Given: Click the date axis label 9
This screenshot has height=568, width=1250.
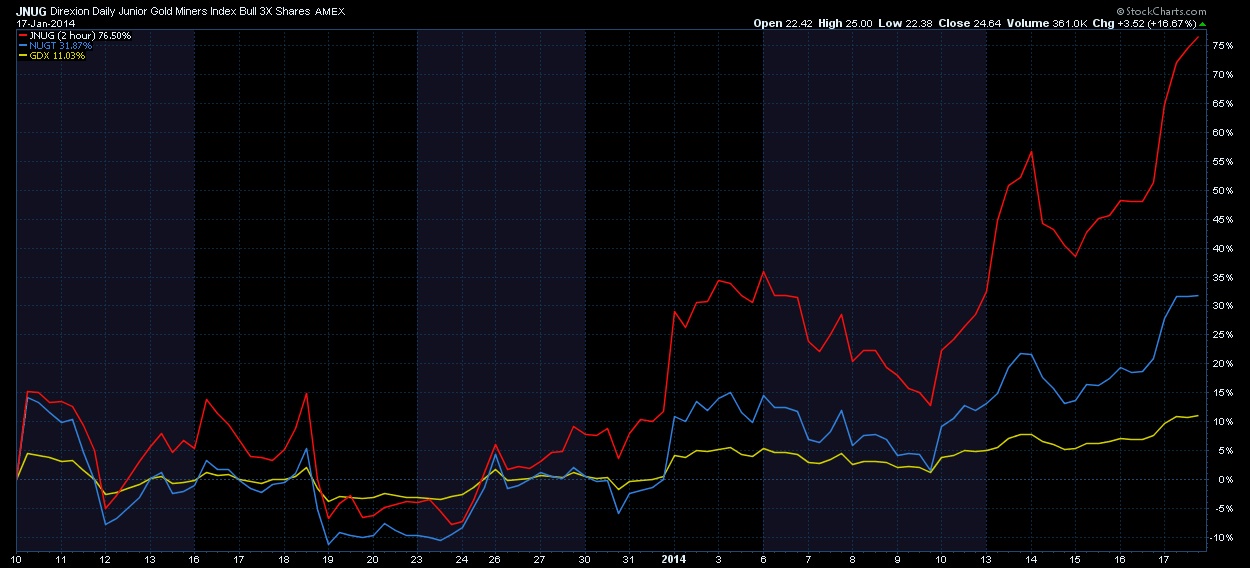Looking at the screenshot, I should coord(896,561).
